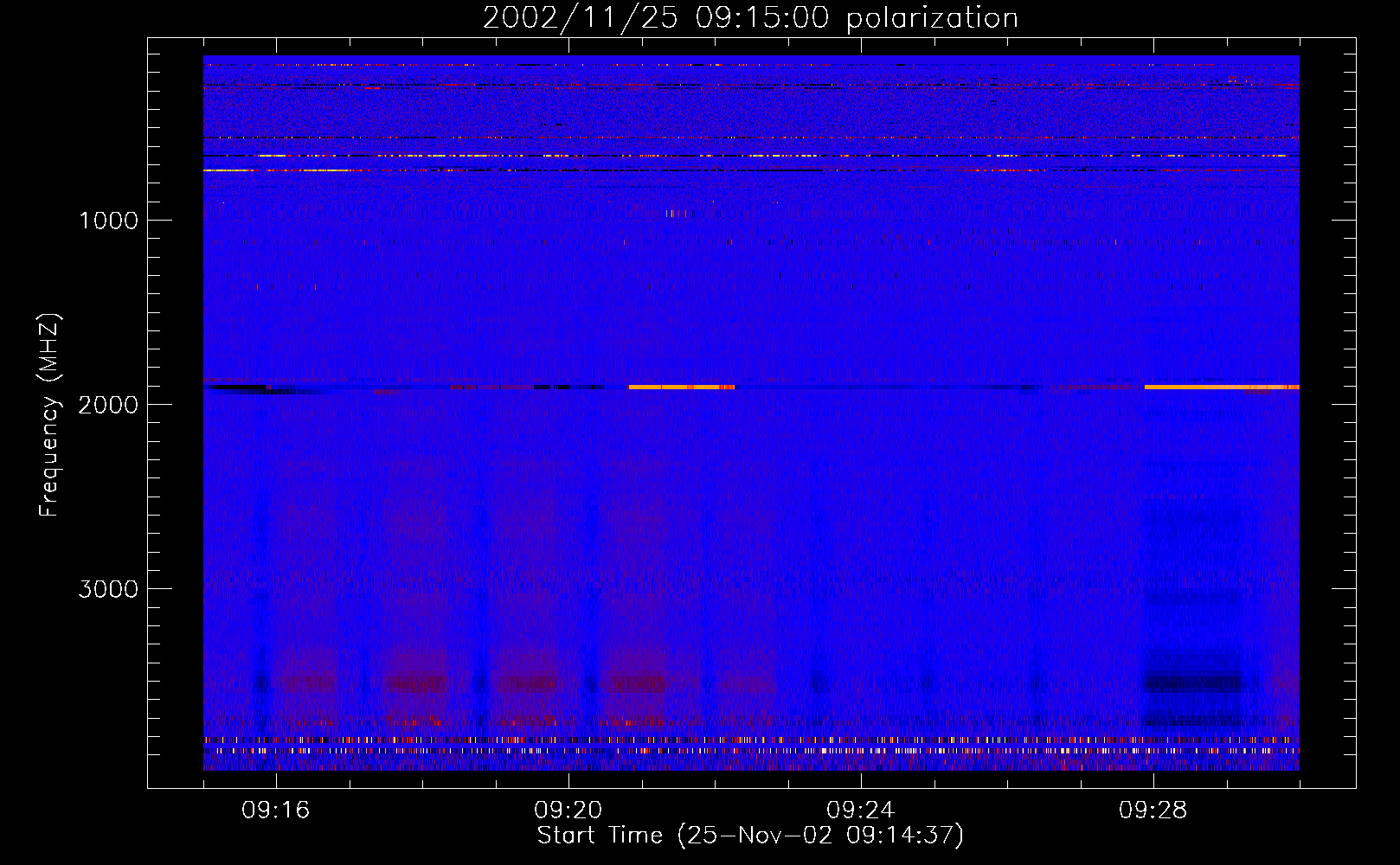Click the '3000' frequency tick label
This screenshot has width=1400, height=865.
click(108, 589)
